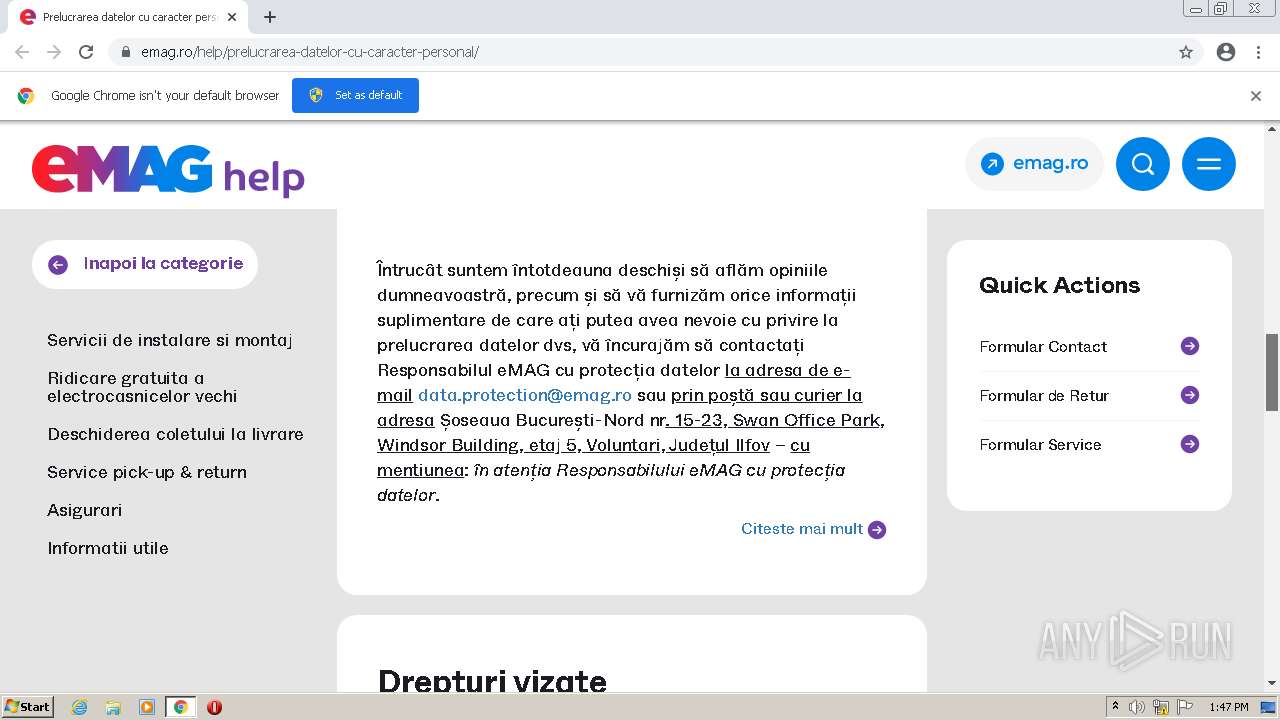Open Windows Explorer folder in taskbar
The height and width of the screenshot is (720, 1280).
[x=113, y=707]
